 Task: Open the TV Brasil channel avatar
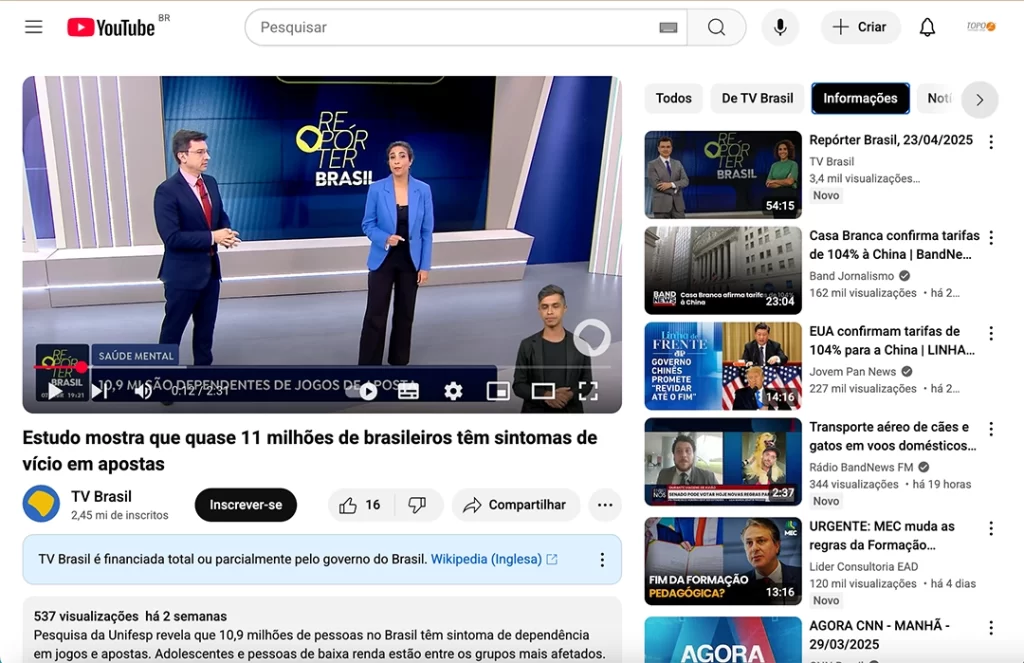pyautogui.click(x=41, y=504)
